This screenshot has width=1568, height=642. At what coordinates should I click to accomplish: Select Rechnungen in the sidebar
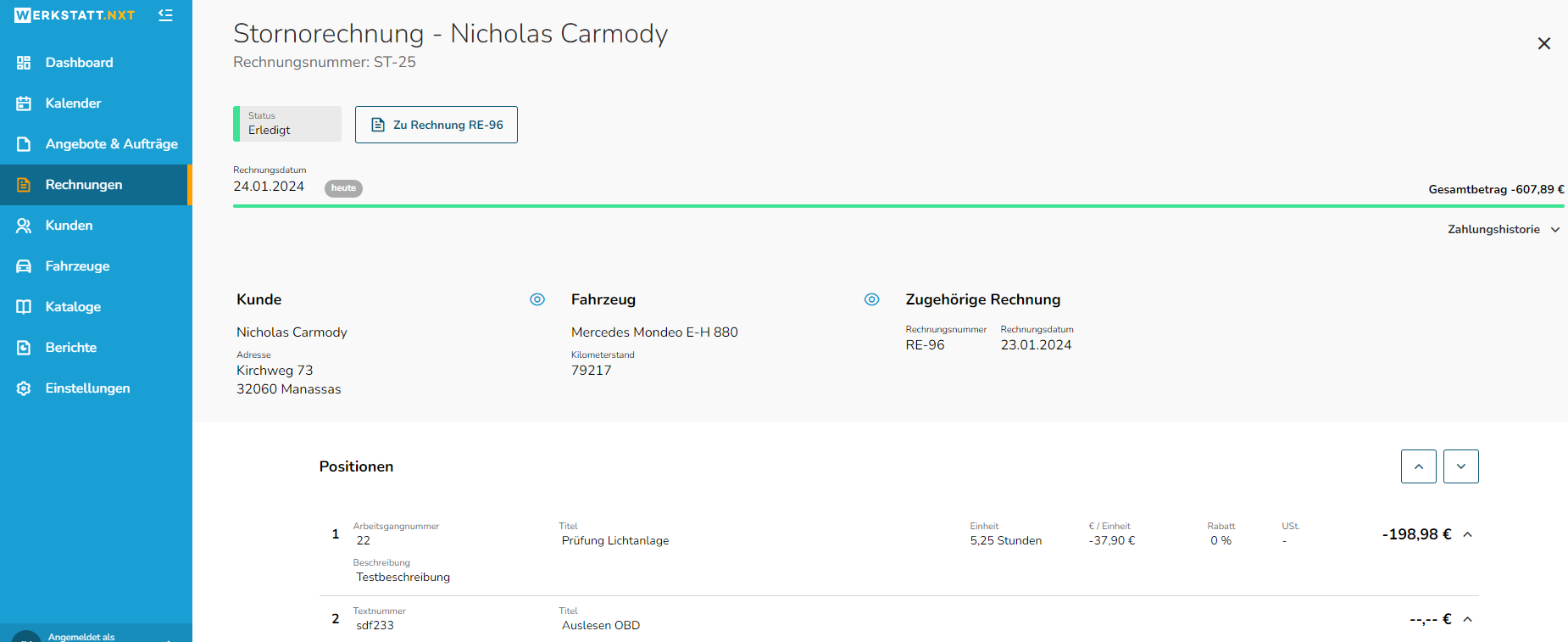point(96,185)
